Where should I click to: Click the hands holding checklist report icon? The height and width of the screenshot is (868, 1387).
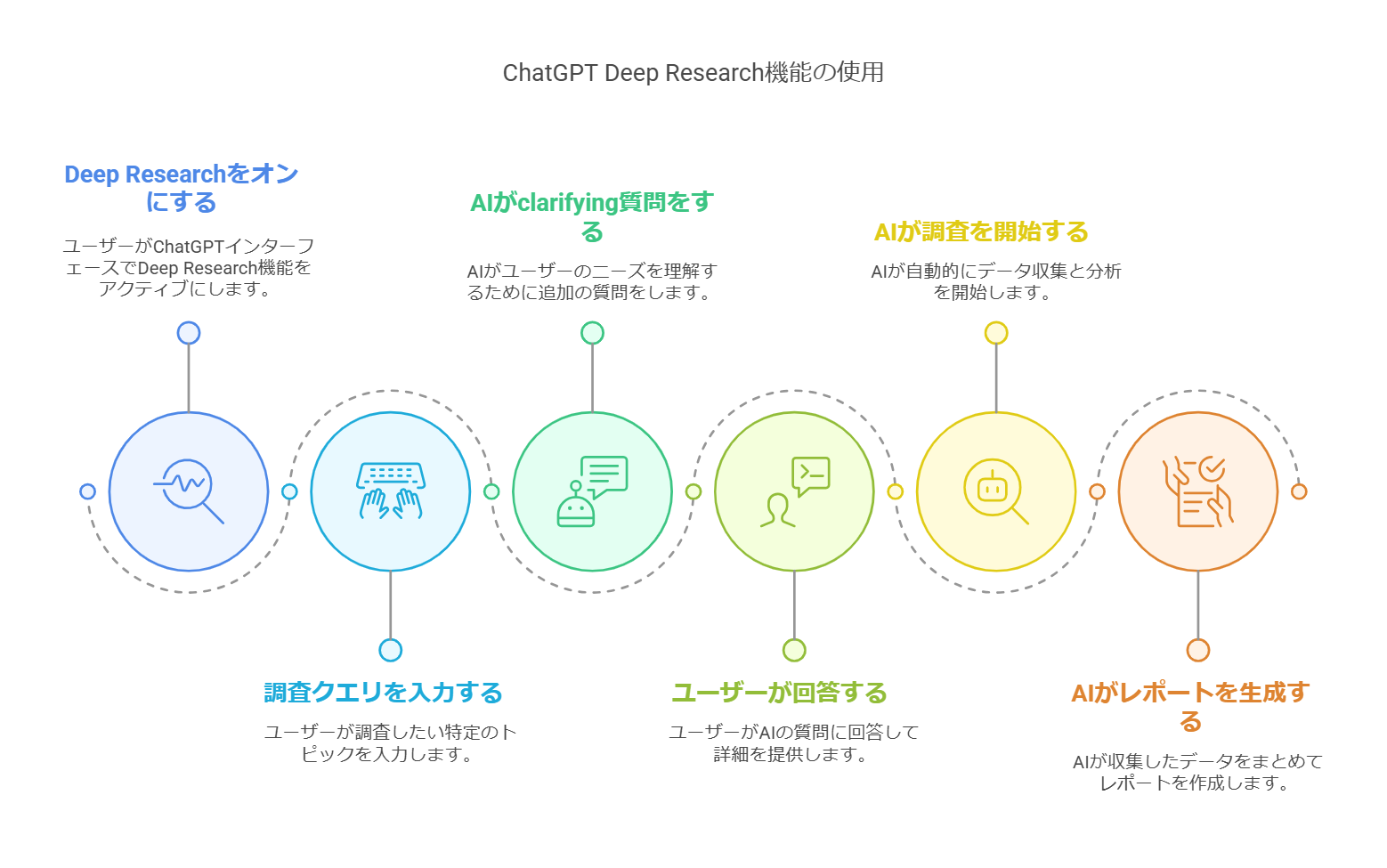1197,491
